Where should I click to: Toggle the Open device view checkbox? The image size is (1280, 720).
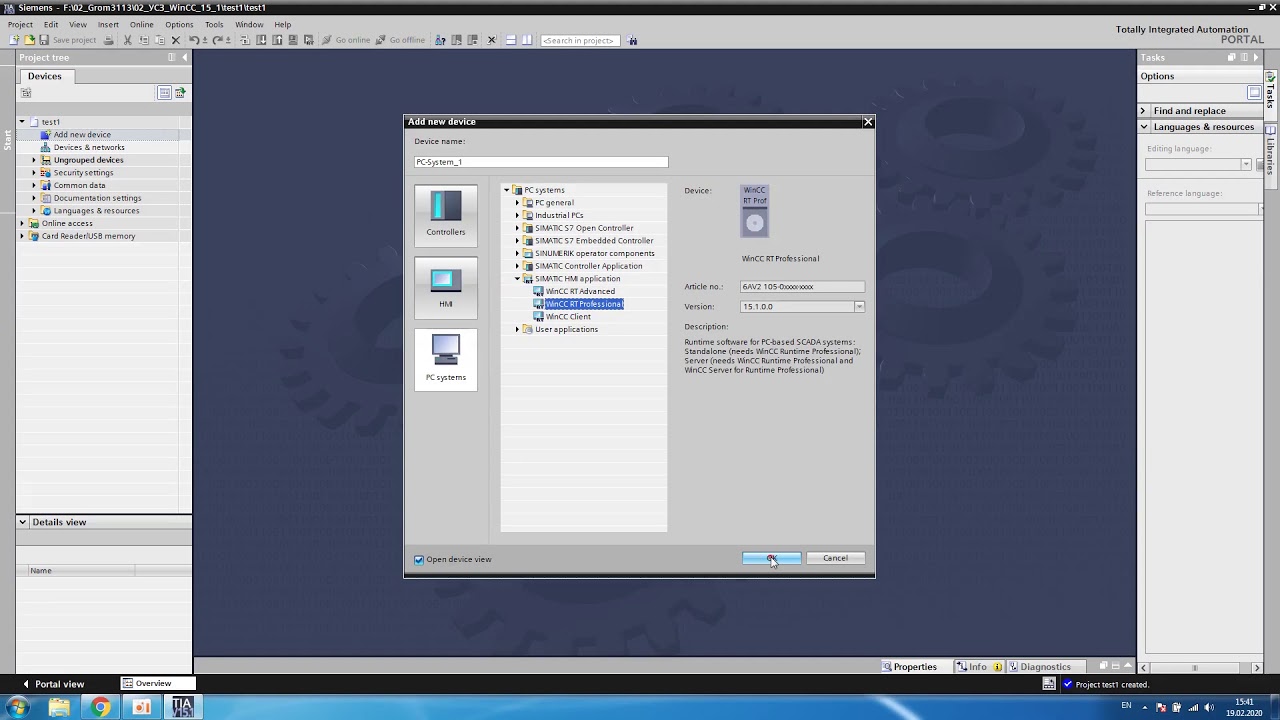click(x=419, y=560)
